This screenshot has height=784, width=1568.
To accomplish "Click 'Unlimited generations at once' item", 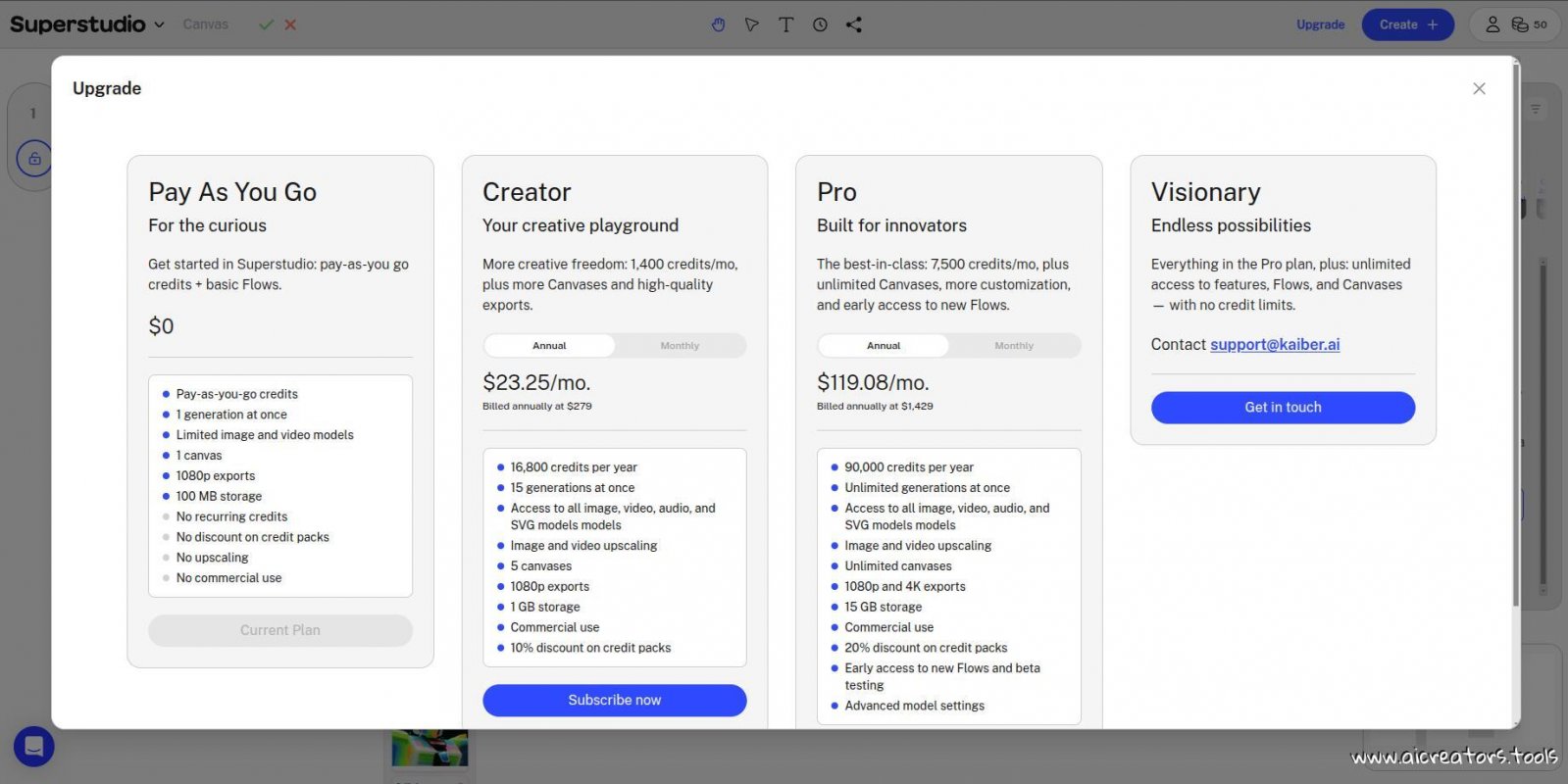I will [x=927, y=488].
